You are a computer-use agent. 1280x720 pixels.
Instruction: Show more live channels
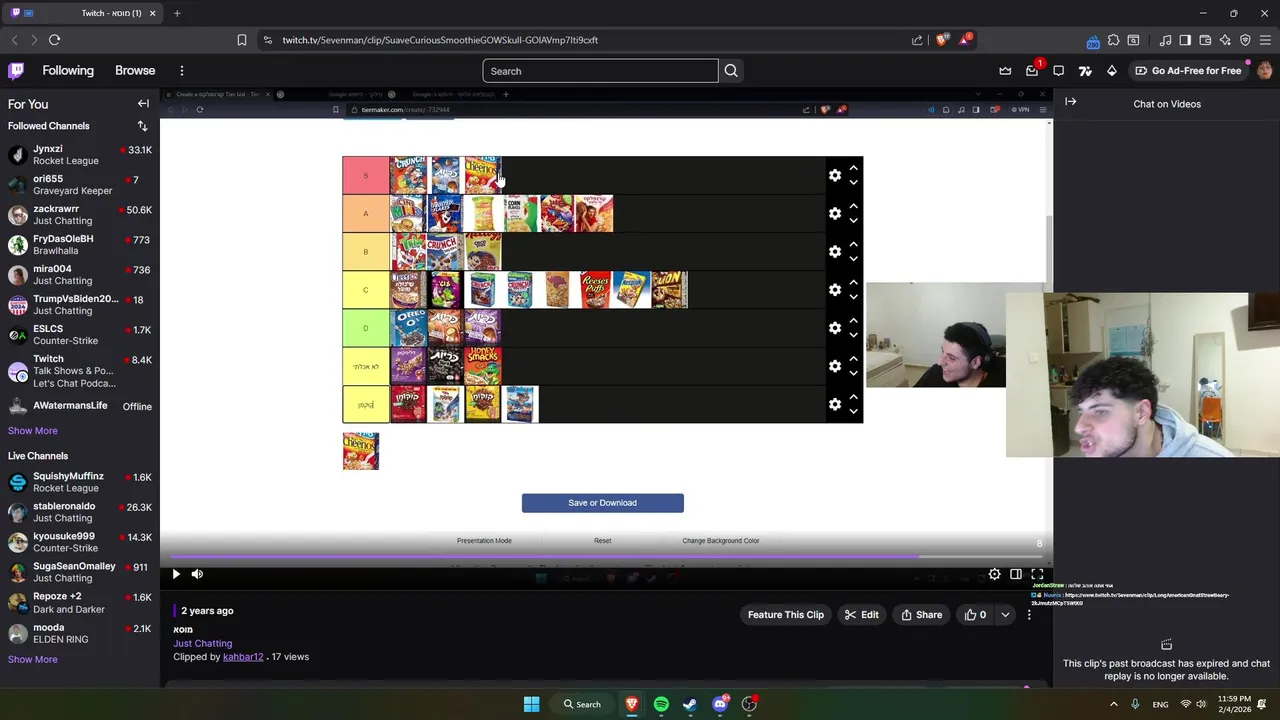pyautogui.click(x=33, y=660)
